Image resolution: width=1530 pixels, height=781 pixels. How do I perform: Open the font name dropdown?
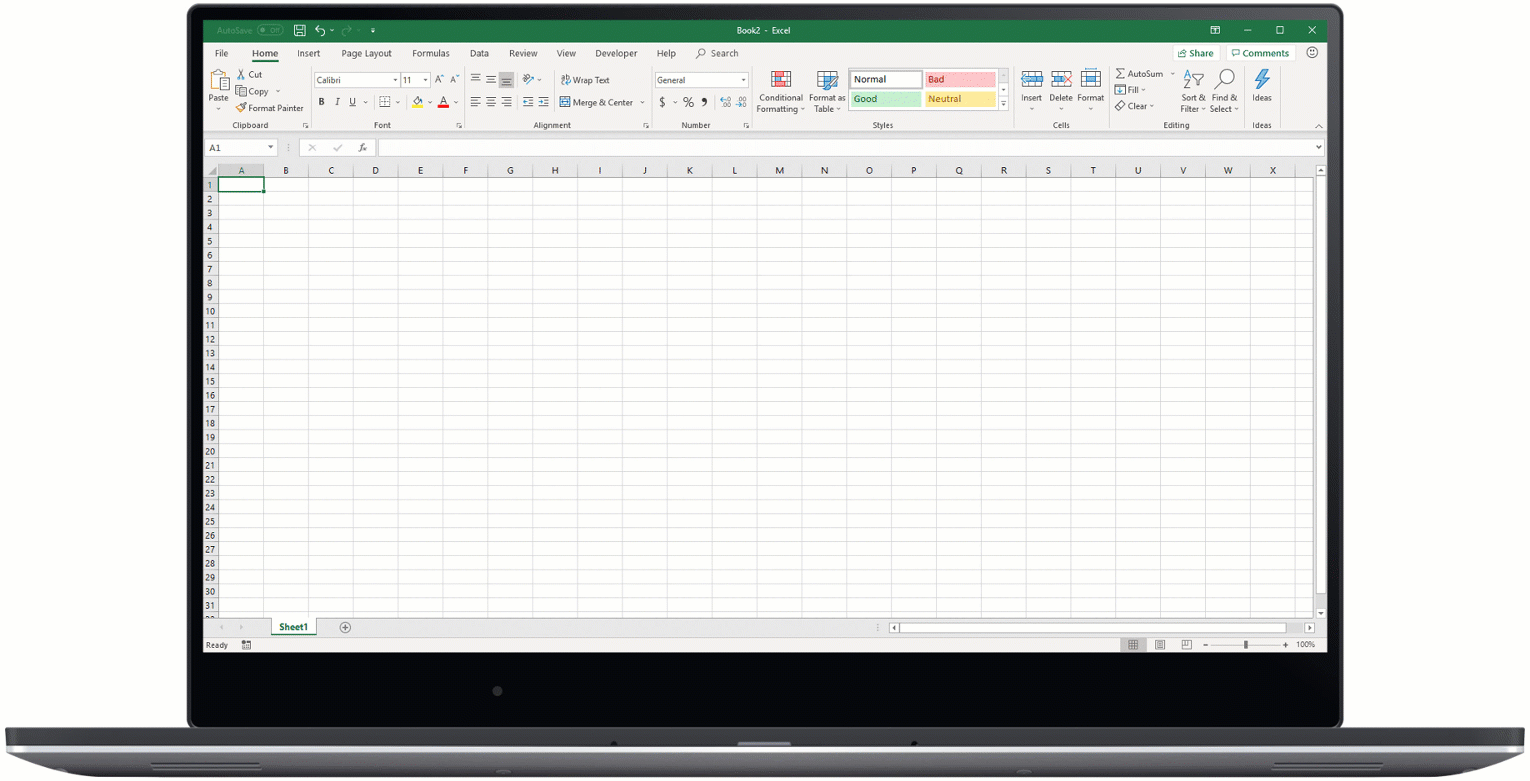pyautogui.click(x=395, y=79)
